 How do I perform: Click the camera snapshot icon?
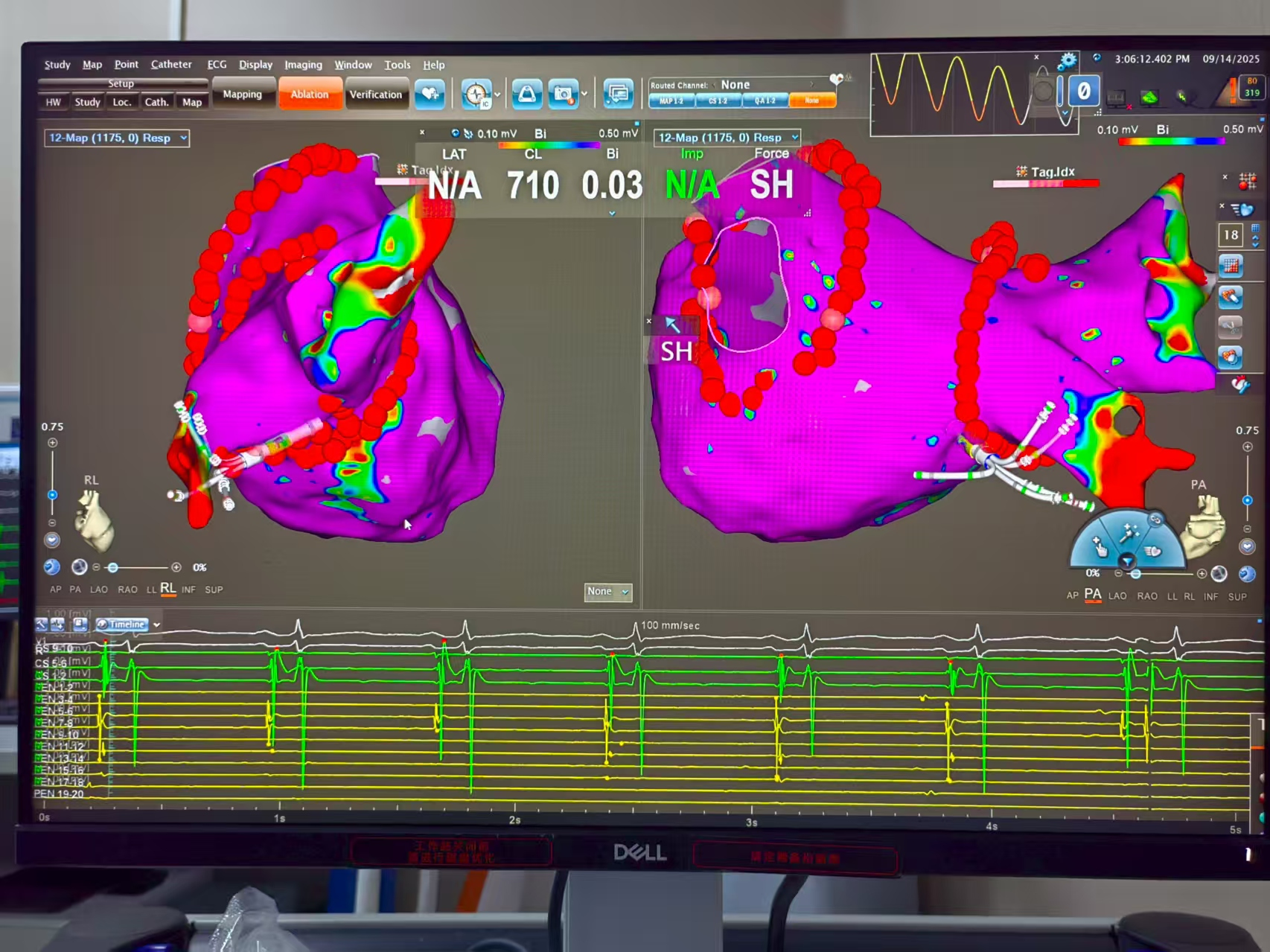[564, 95]
